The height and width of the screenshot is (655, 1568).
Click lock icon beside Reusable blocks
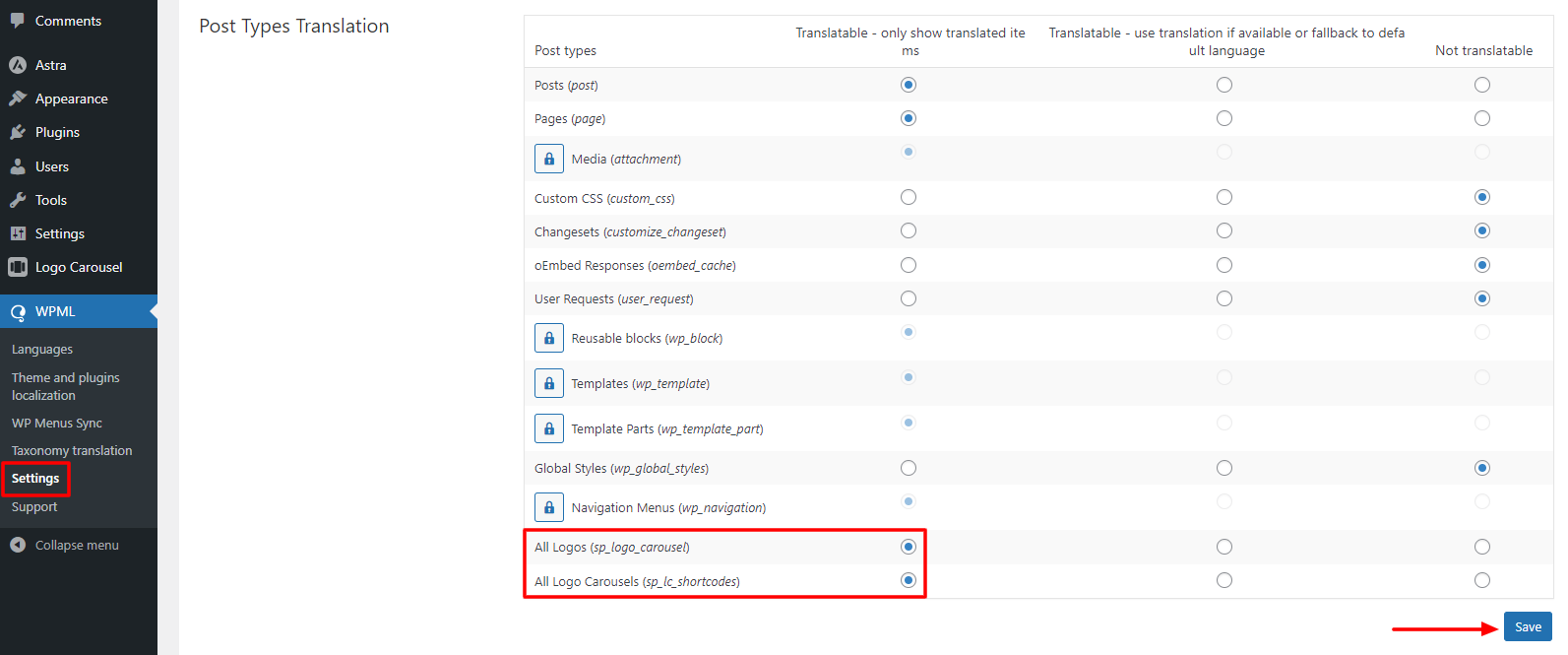coord(549,338)
